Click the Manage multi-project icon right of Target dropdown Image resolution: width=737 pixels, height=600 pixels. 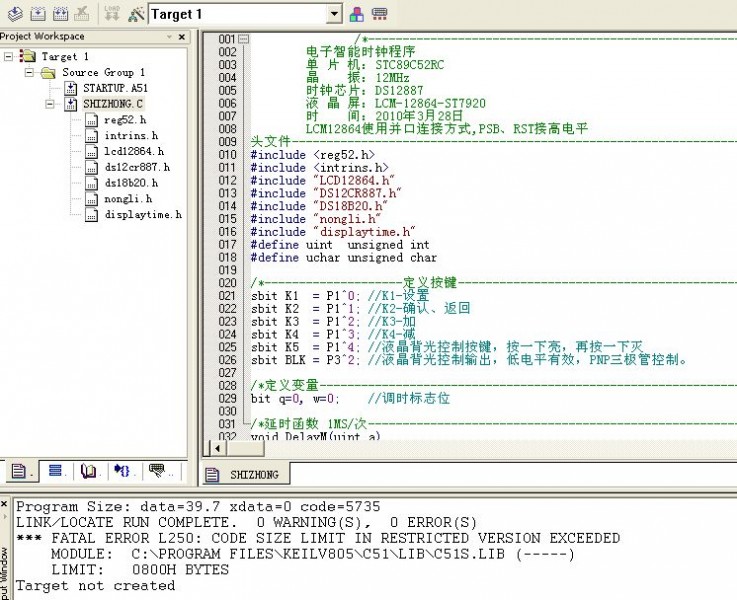[x=380, y=14]
